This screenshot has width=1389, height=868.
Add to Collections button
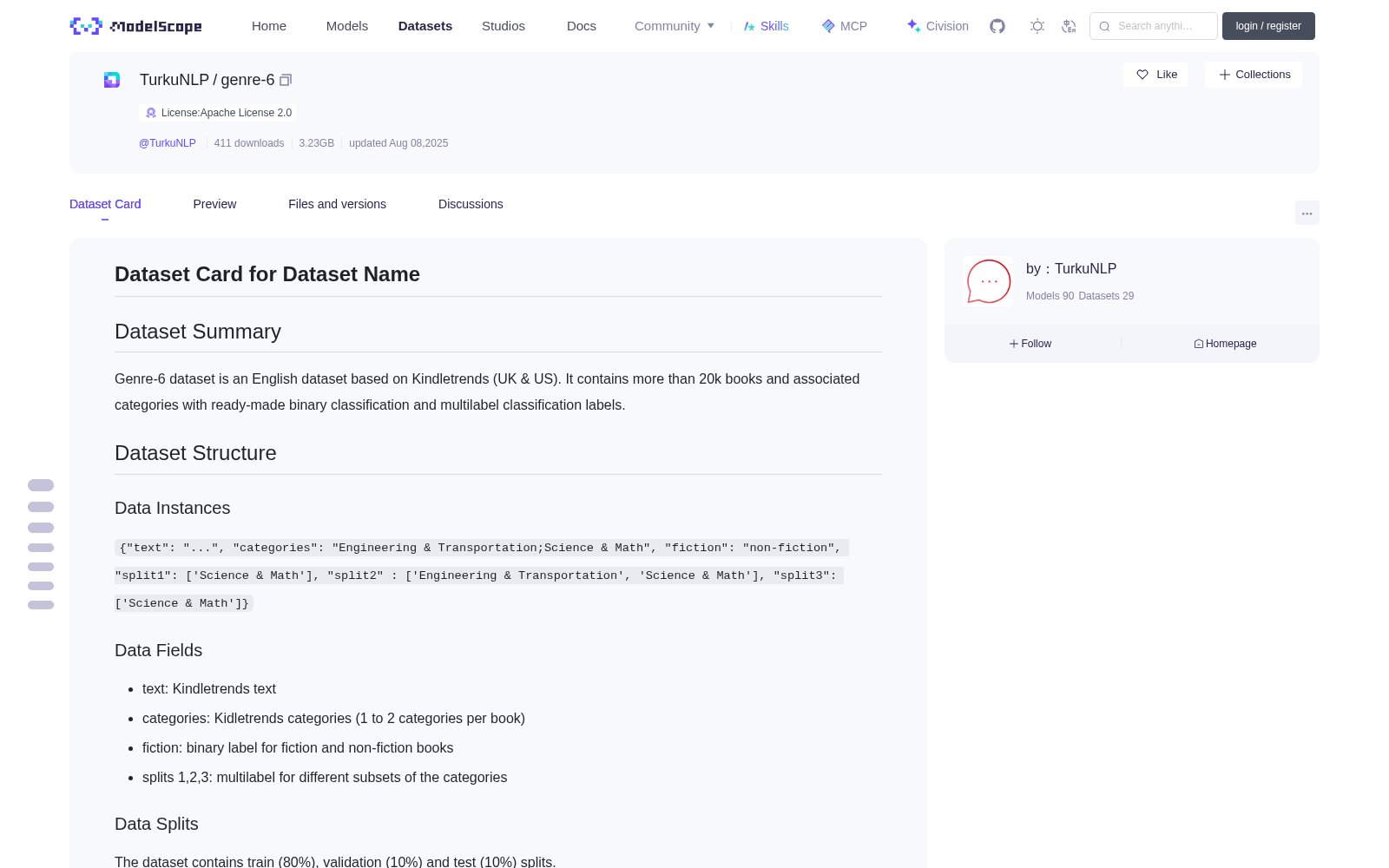pyautogui.click(x=1254, y=75)
